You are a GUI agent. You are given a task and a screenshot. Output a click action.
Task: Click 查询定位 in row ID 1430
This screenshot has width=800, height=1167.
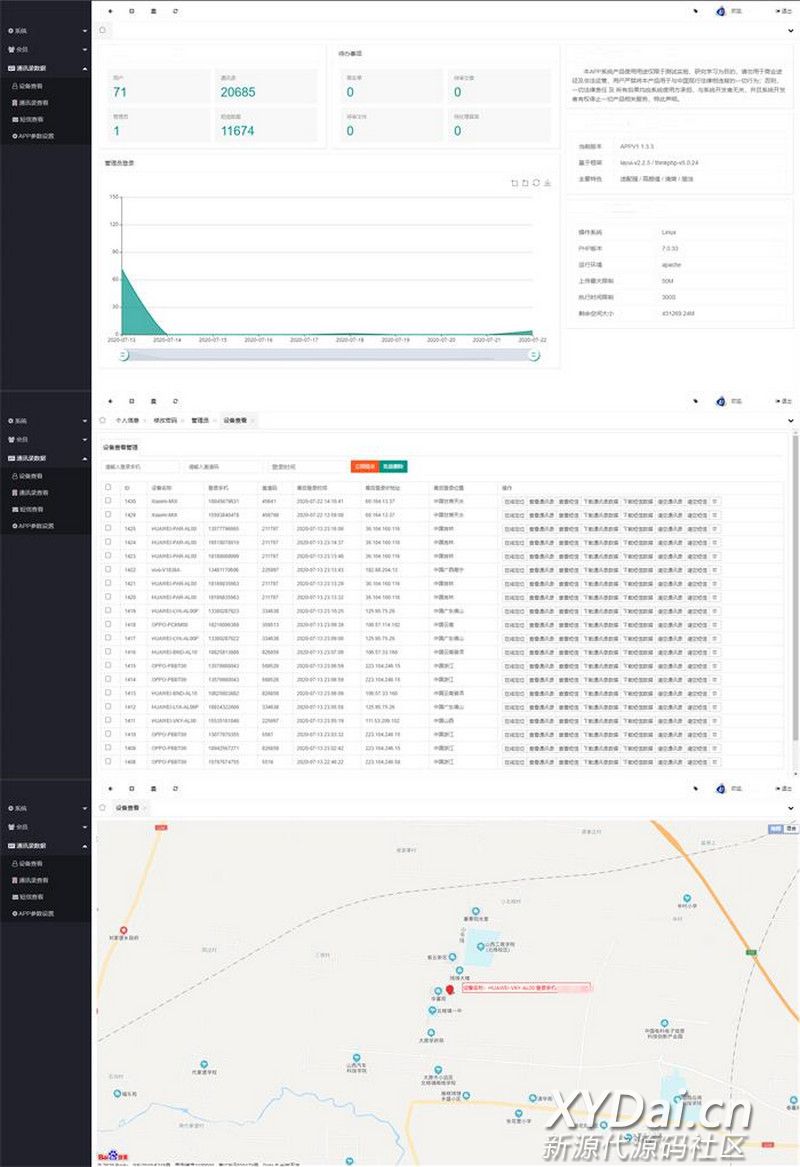[x=514, y=502]
